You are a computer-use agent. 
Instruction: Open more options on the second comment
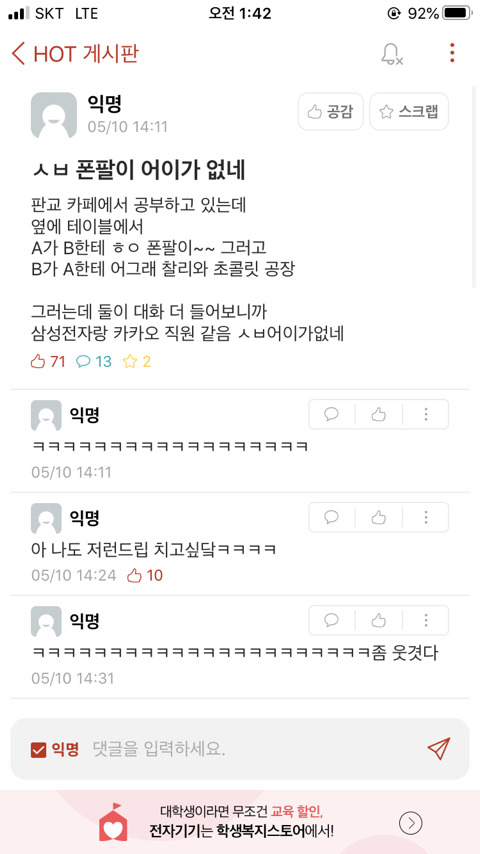click(426, 517)
